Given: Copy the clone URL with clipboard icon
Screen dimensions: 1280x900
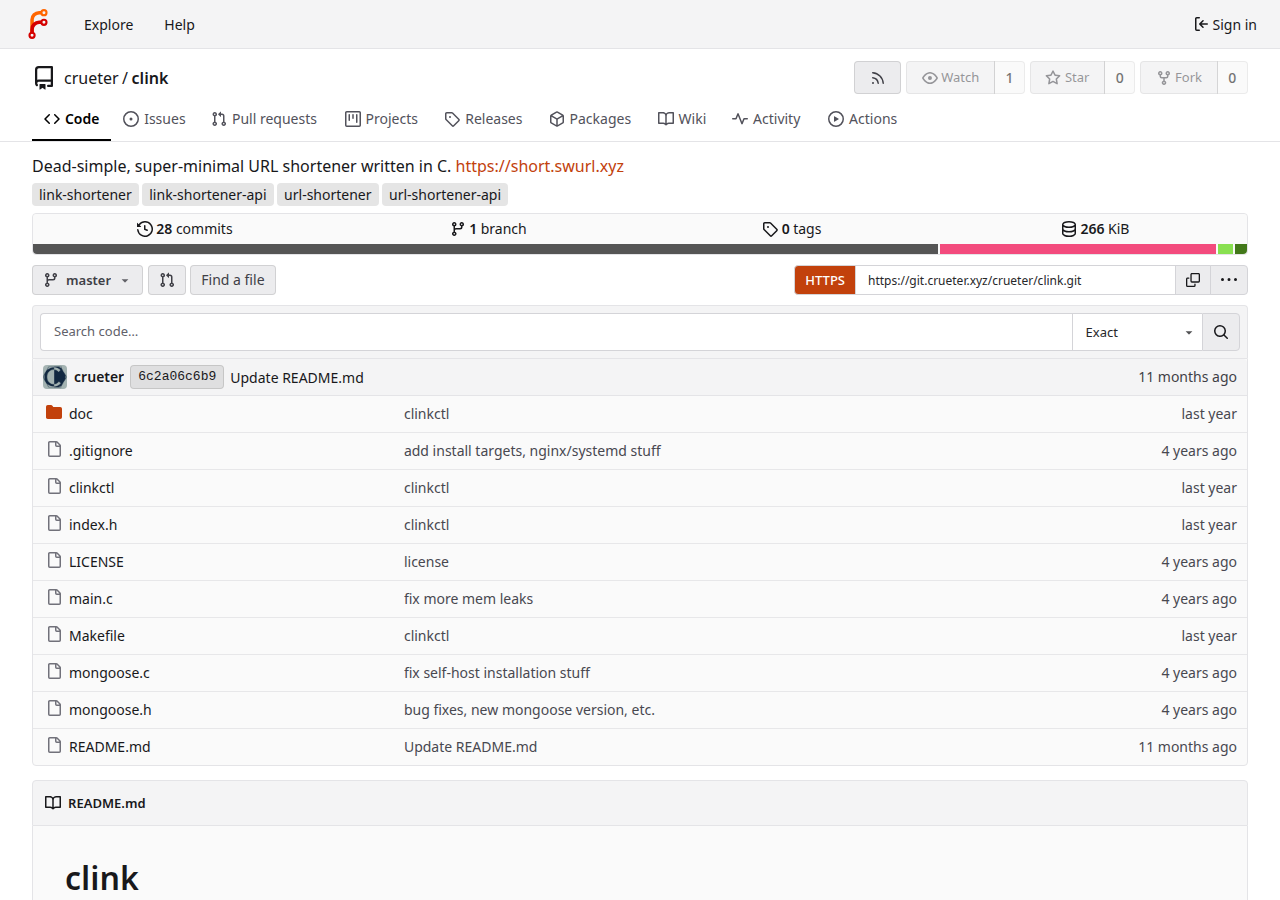Looking at the screenshot, I should (x=1193, y=280).
